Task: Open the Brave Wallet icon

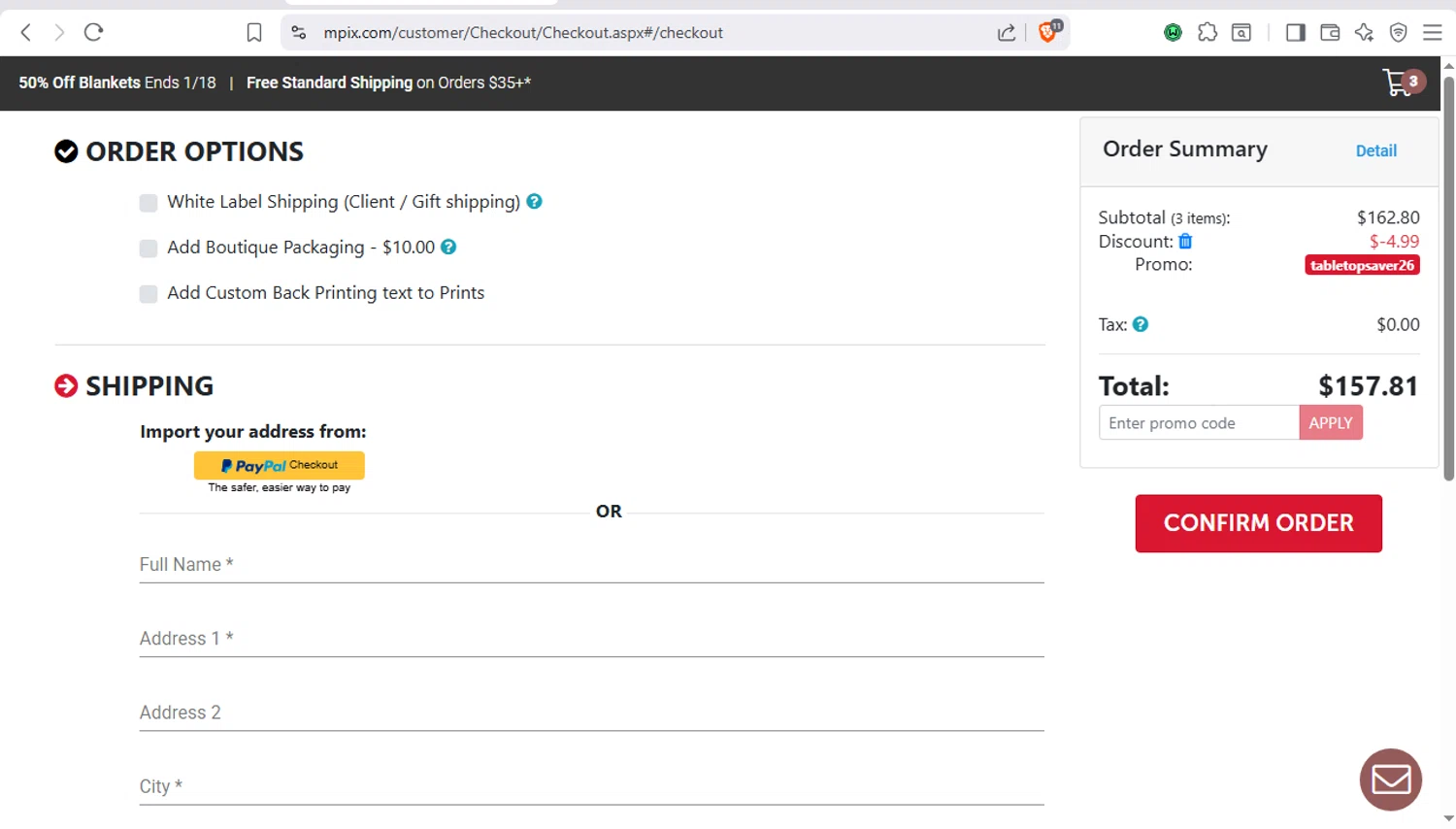Action: coord(1330,33)
